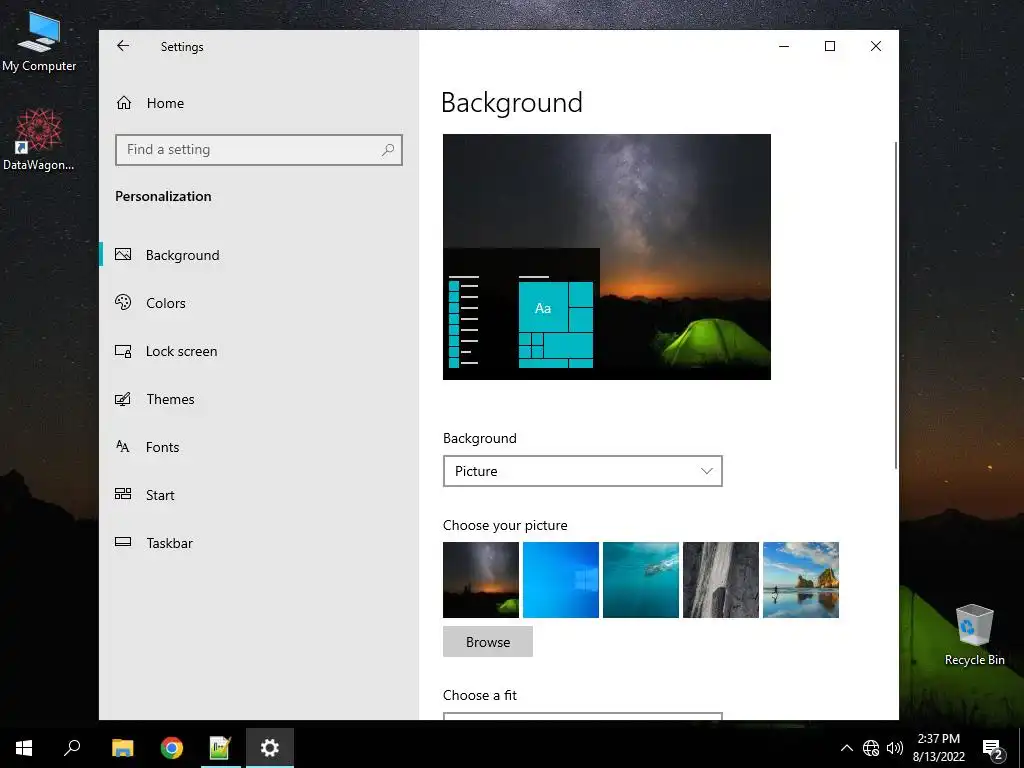Choose the blue Windows logo picture thumbnail
Image resolution: width=1024 pixels, height=768 pixels.
point(561,580)
